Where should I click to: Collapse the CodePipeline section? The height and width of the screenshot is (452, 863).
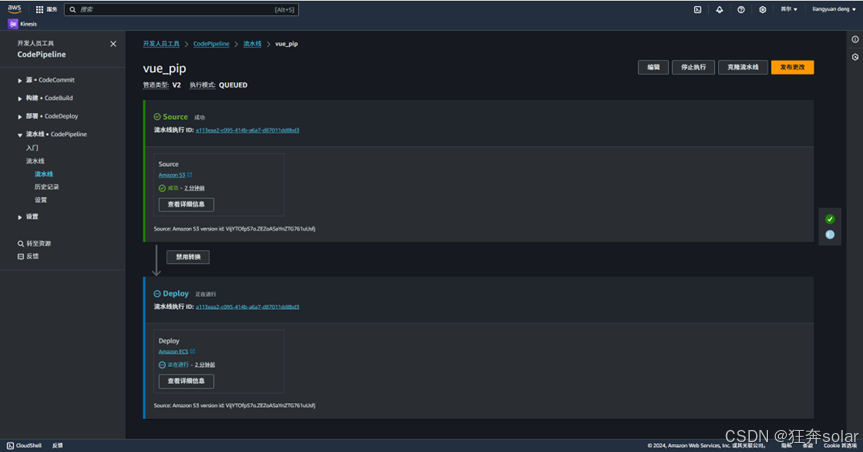[x=20, y=135]
